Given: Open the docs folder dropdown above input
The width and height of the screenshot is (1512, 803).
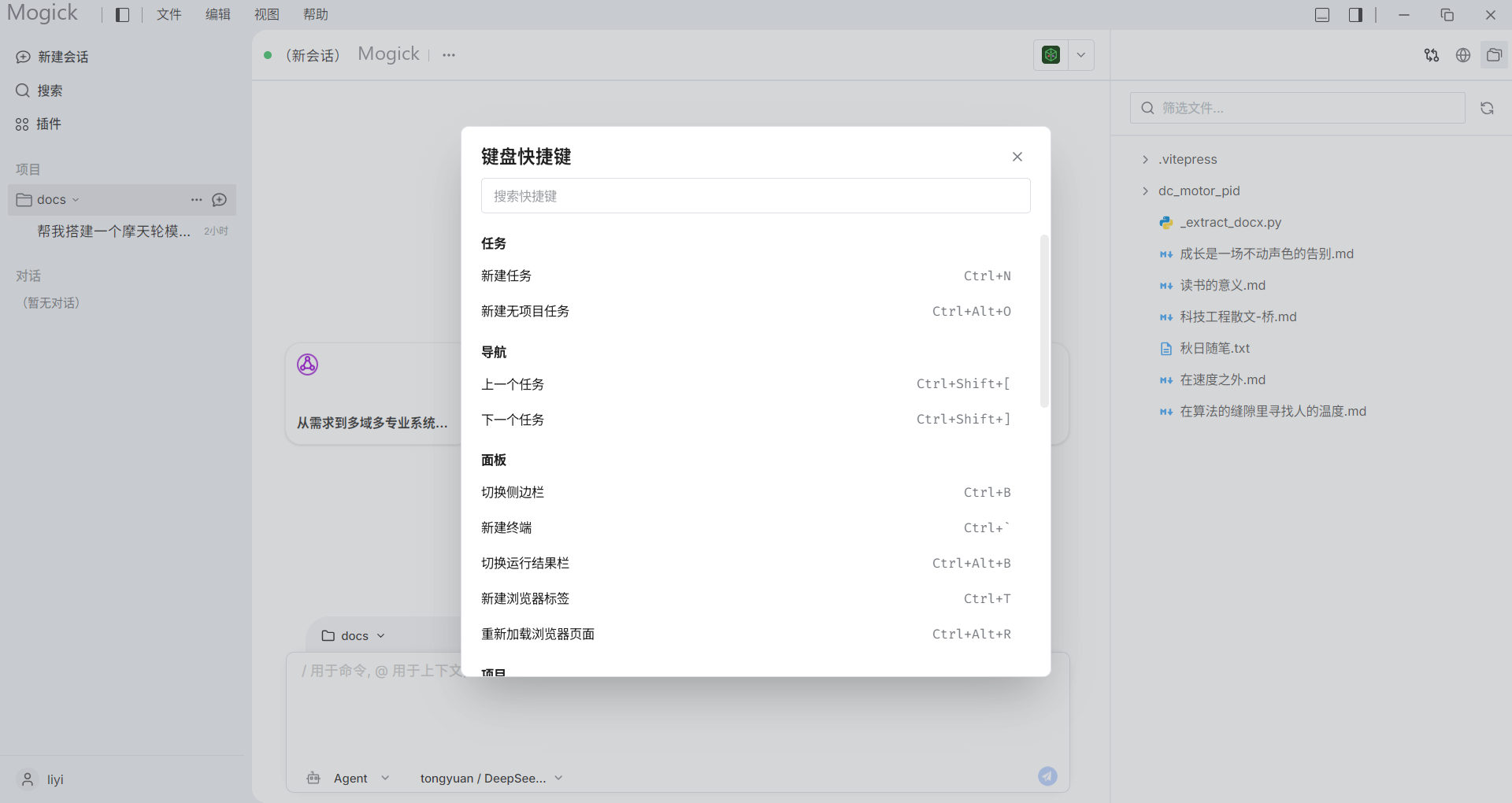Looking at the screenshot, I should 354,636.
